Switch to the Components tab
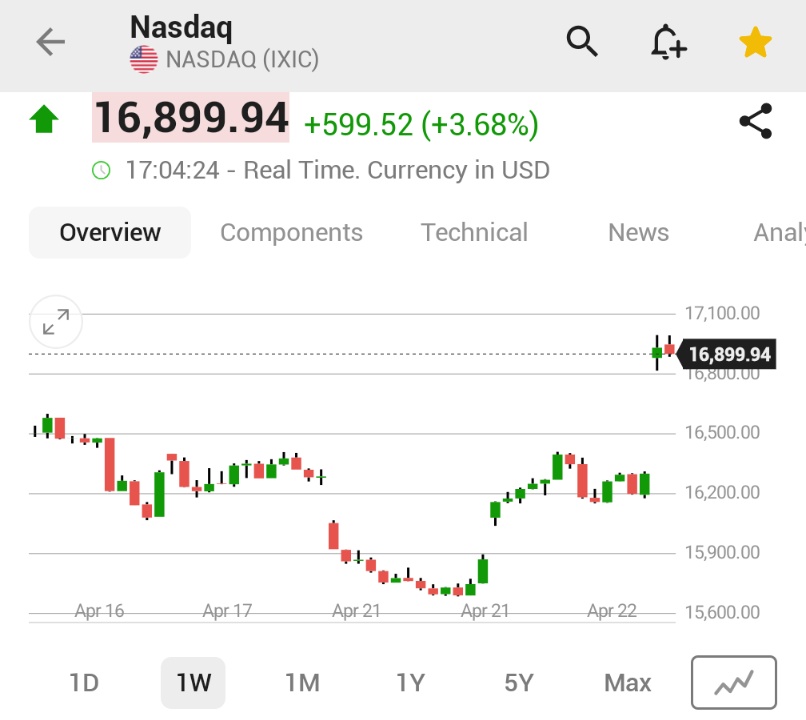806x720 pixels. pos(291,232)
